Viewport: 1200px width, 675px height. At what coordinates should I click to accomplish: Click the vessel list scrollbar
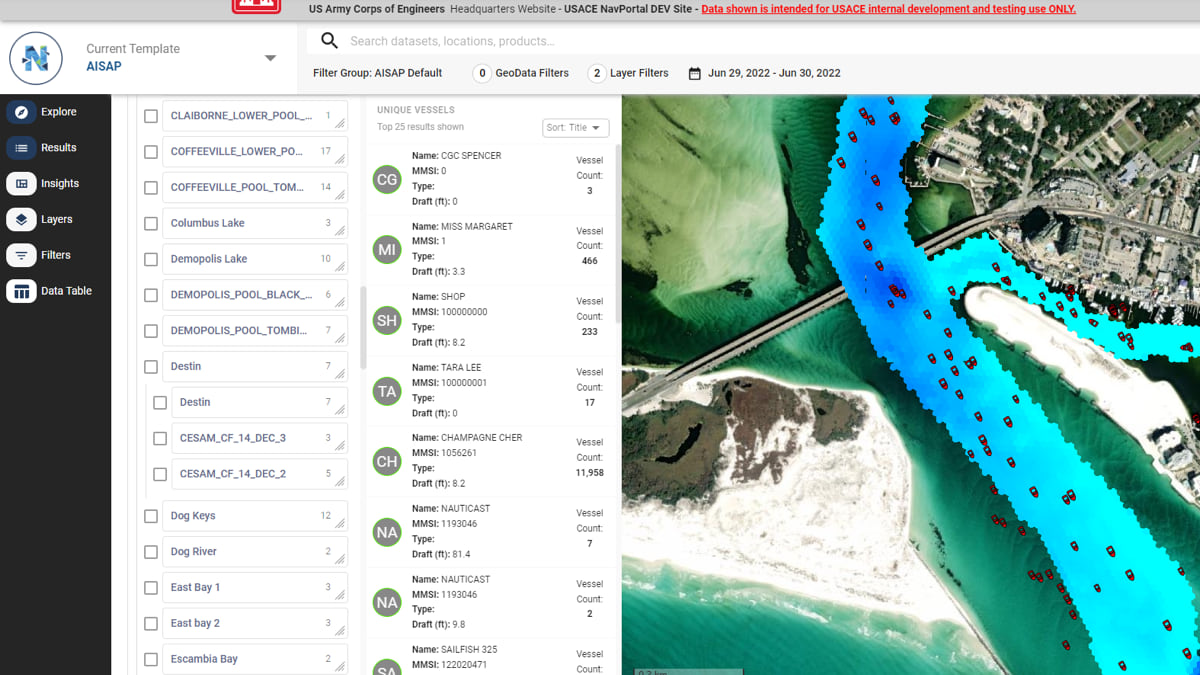tap(617, 235)
